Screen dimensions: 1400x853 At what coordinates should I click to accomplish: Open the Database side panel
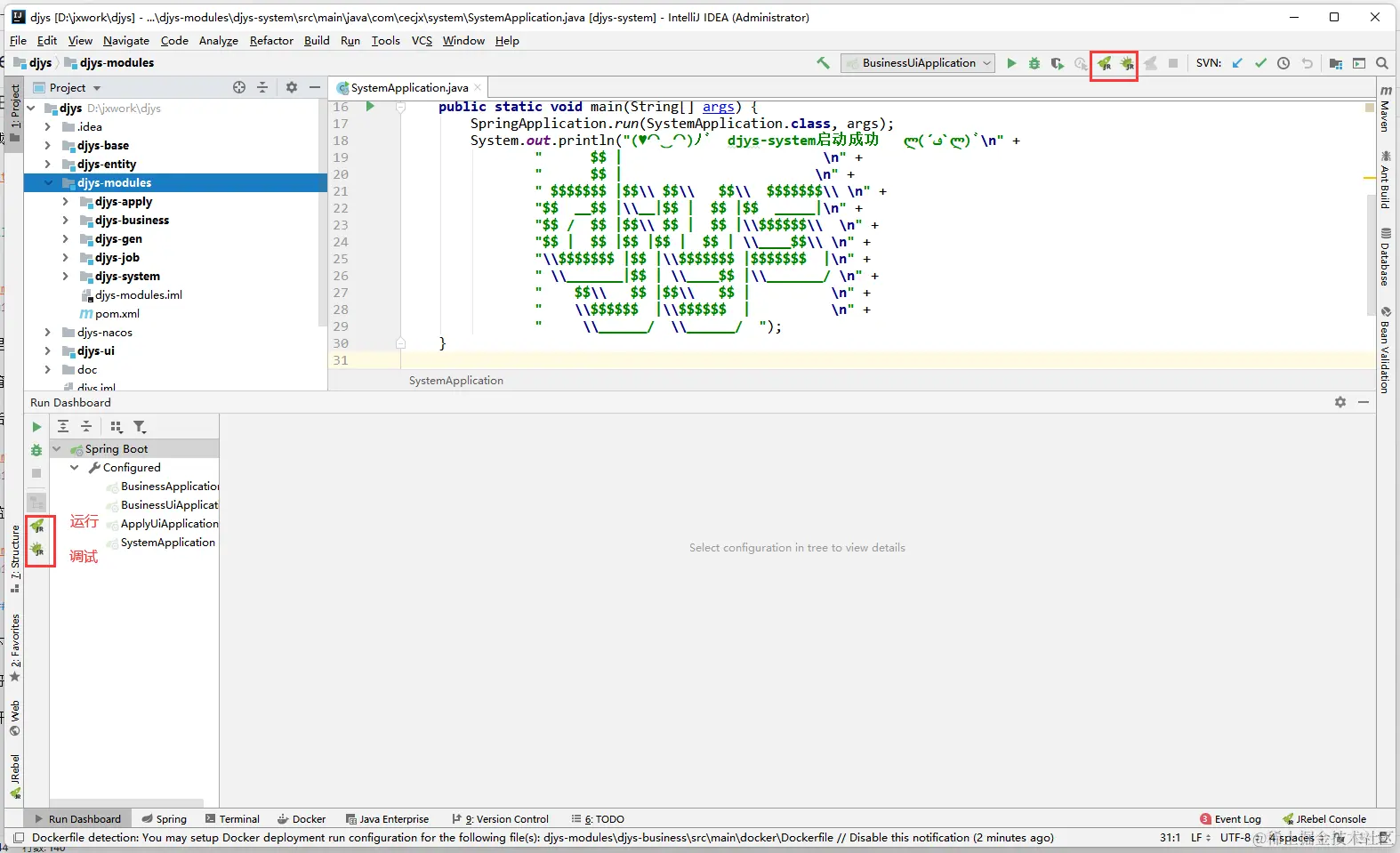(x=1386, y=257)
